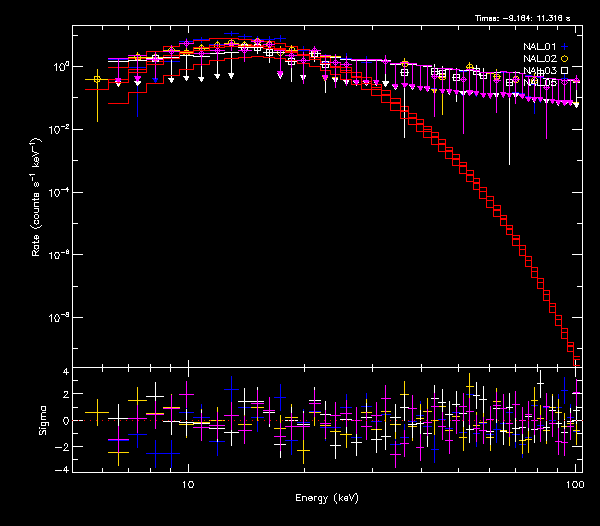Click the 10 tick label on energy axis
The height and width of the screenshot is (526, 600).
point(187,483)
